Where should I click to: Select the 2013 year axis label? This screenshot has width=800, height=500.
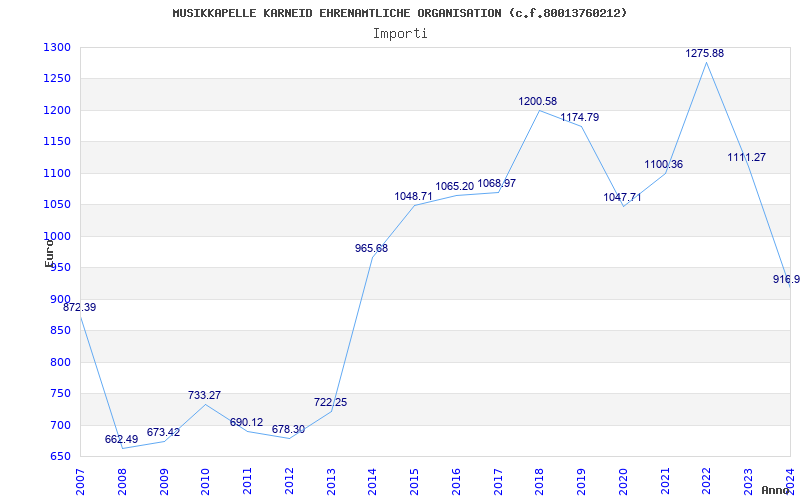(x=331, y=483)
